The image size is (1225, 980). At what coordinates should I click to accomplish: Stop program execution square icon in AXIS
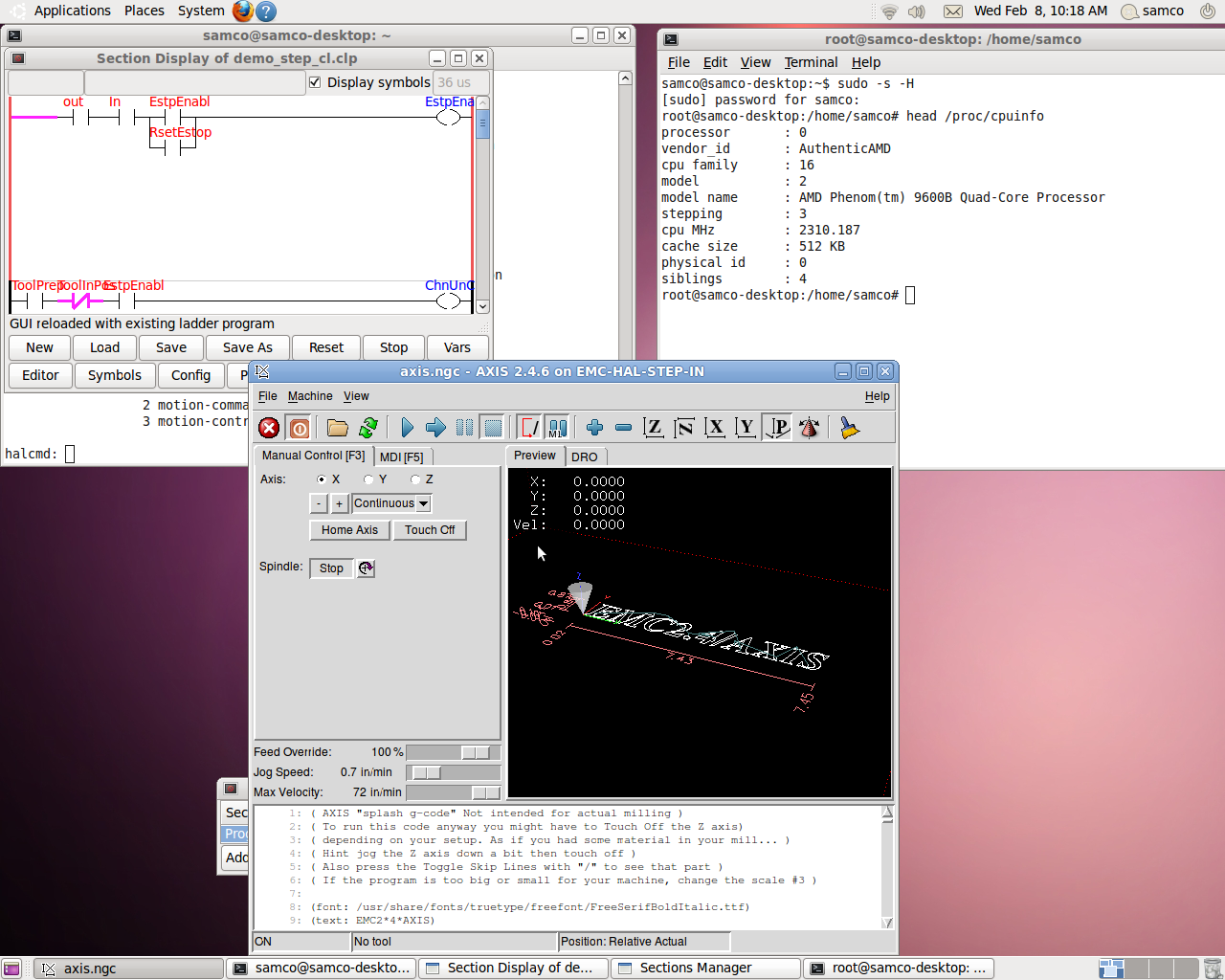coord(493,428)
